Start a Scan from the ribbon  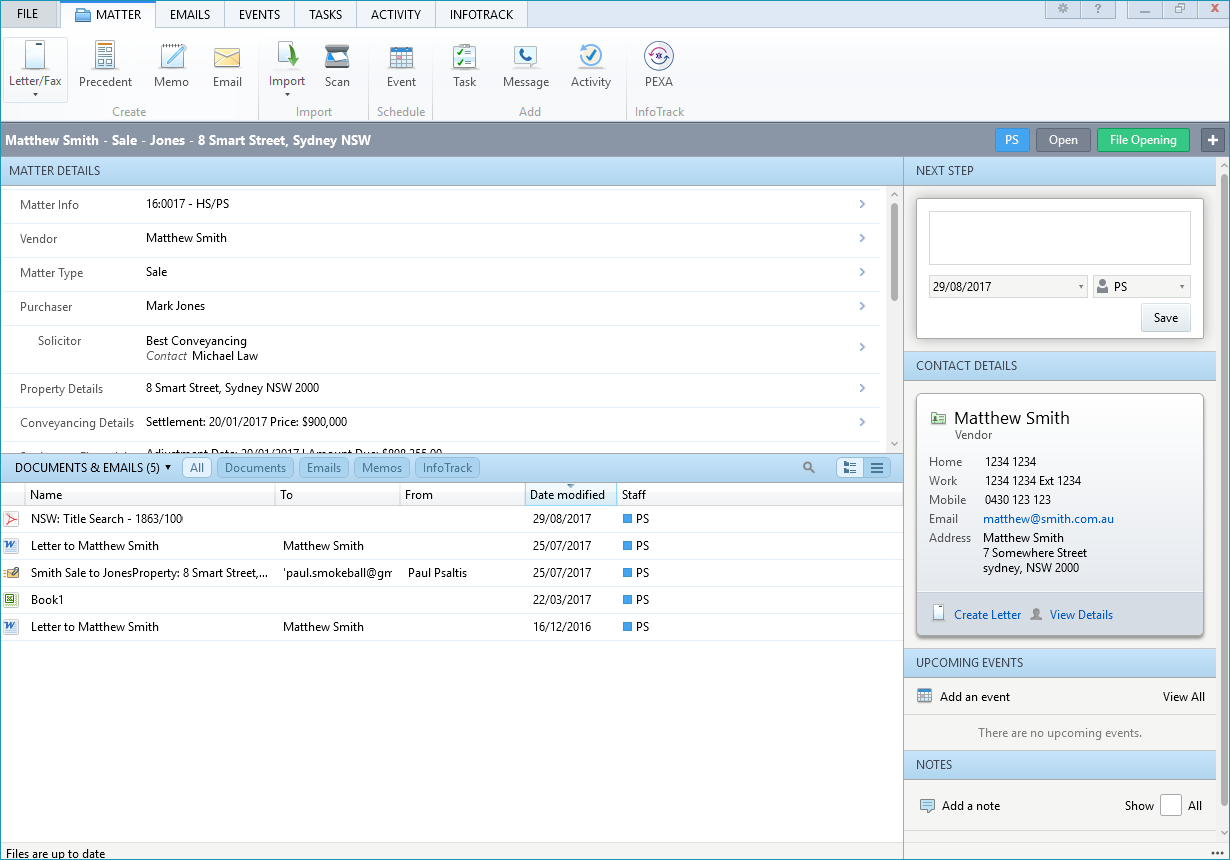(337, 64)
